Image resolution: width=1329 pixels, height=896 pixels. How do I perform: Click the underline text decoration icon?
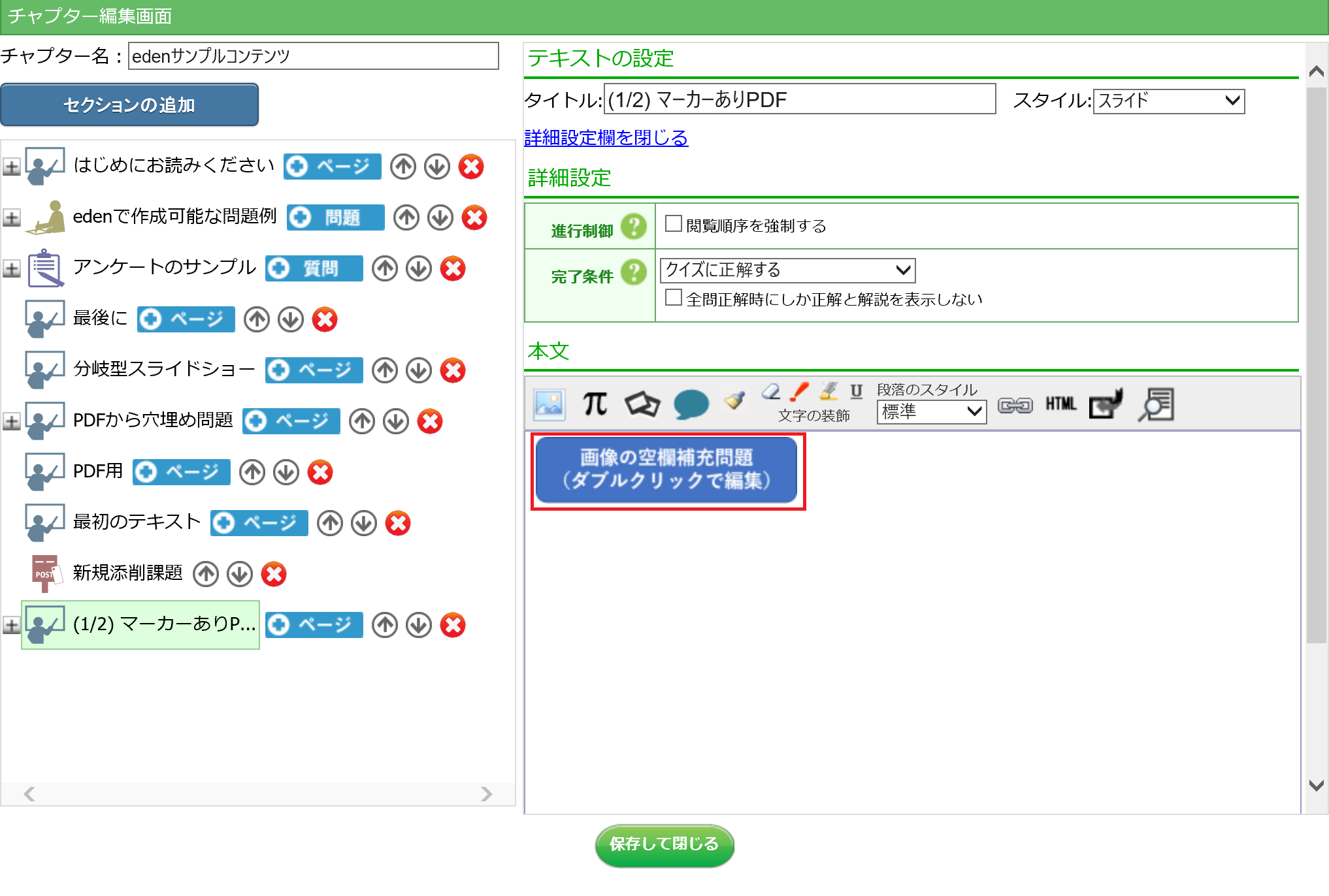(x=856, y=392)
